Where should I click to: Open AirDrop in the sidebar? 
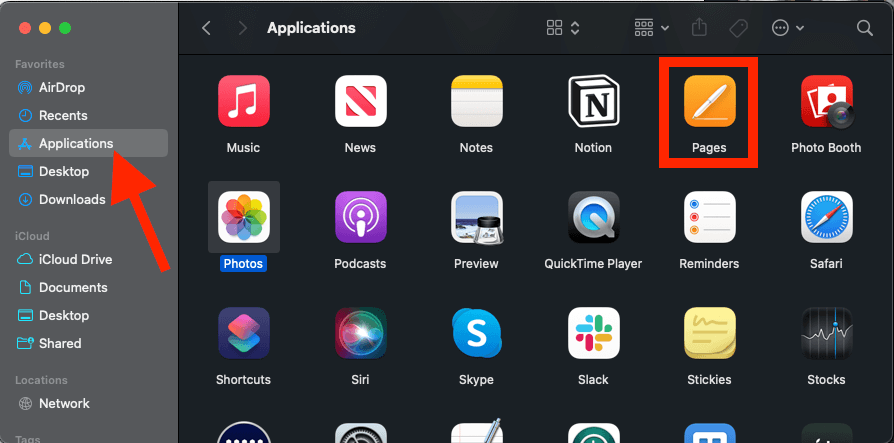[88, 88]
